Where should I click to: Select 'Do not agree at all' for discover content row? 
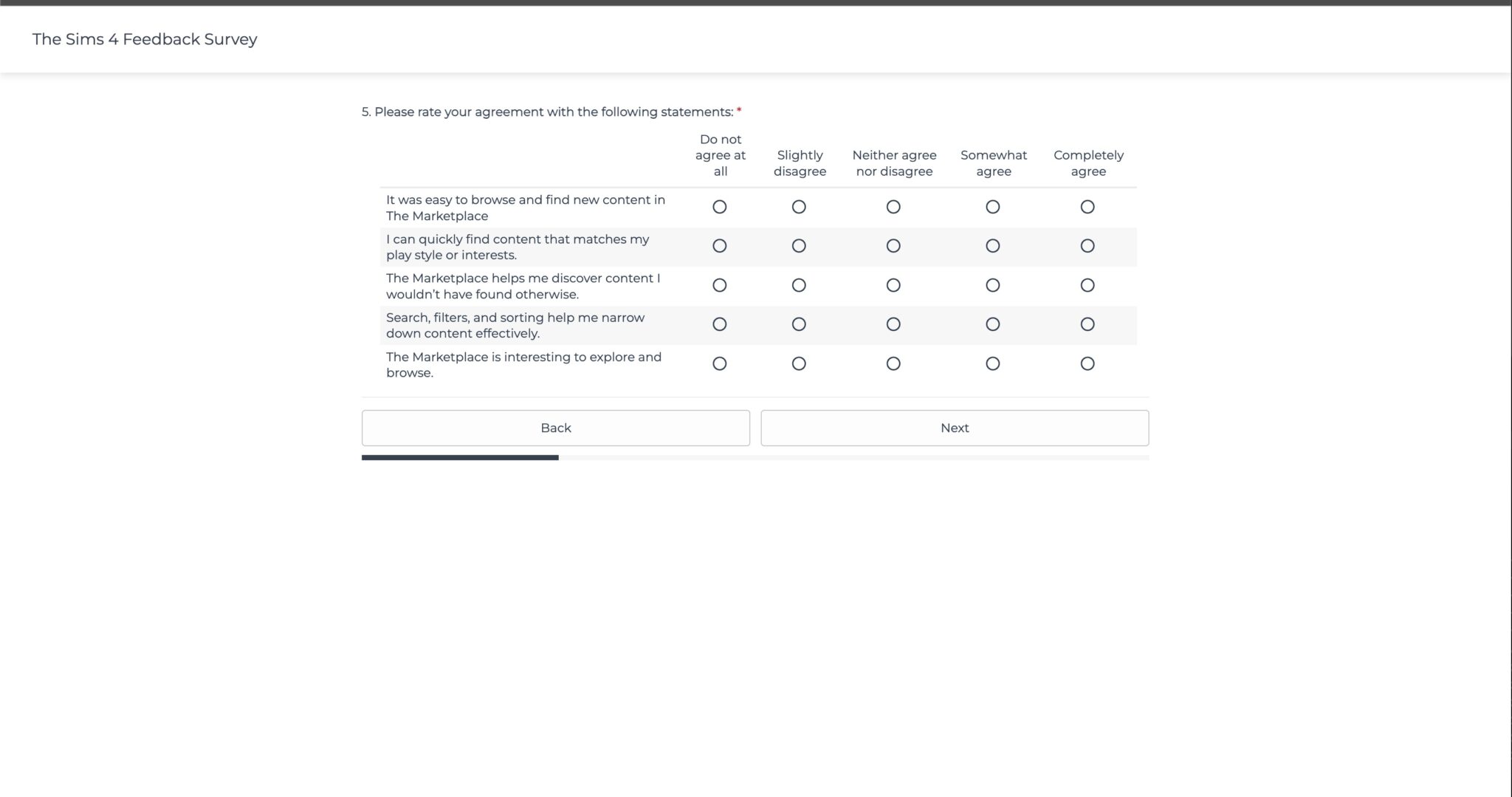click(x=720, y=285)
